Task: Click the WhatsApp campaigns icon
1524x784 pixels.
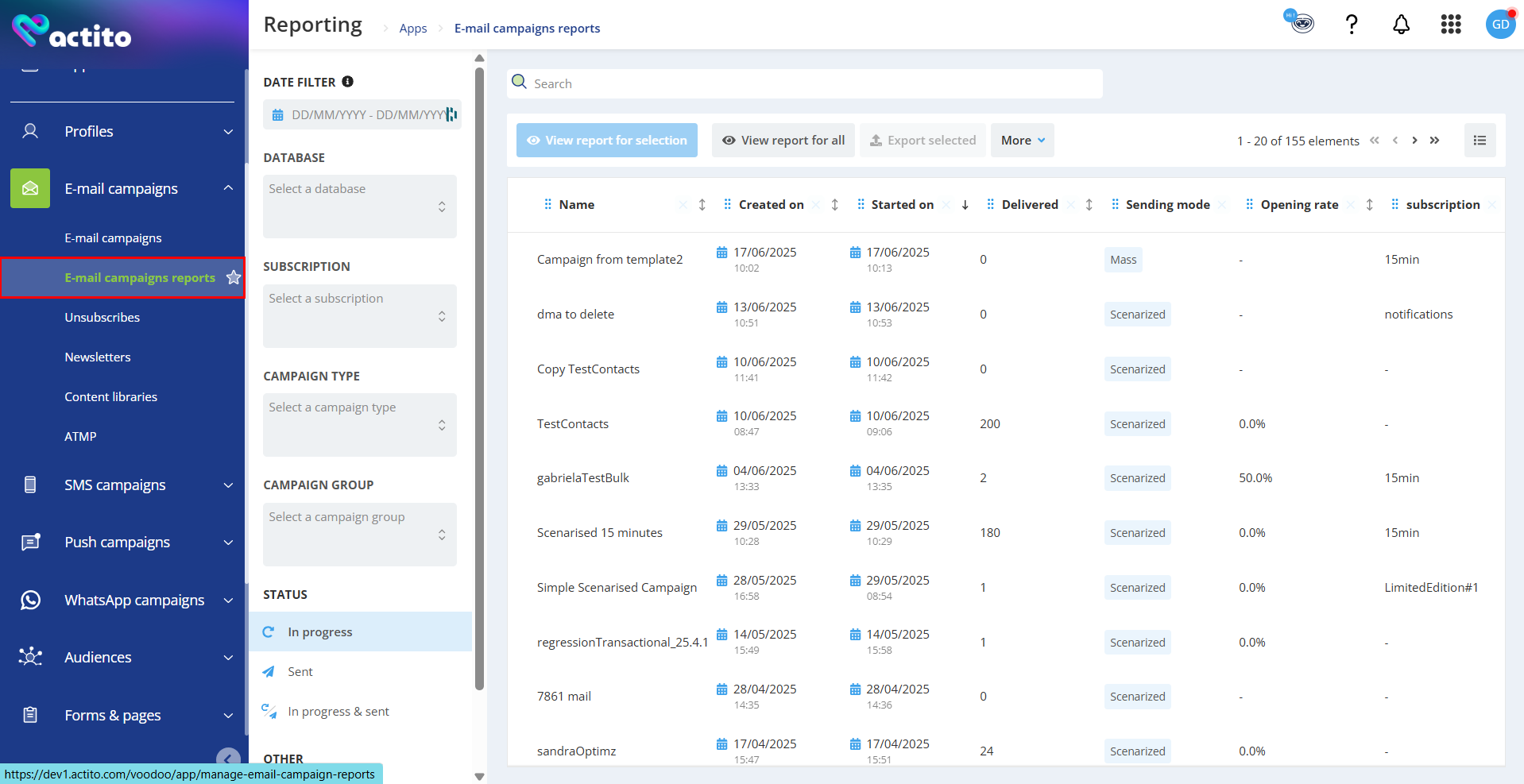Action: coord(30,600)
